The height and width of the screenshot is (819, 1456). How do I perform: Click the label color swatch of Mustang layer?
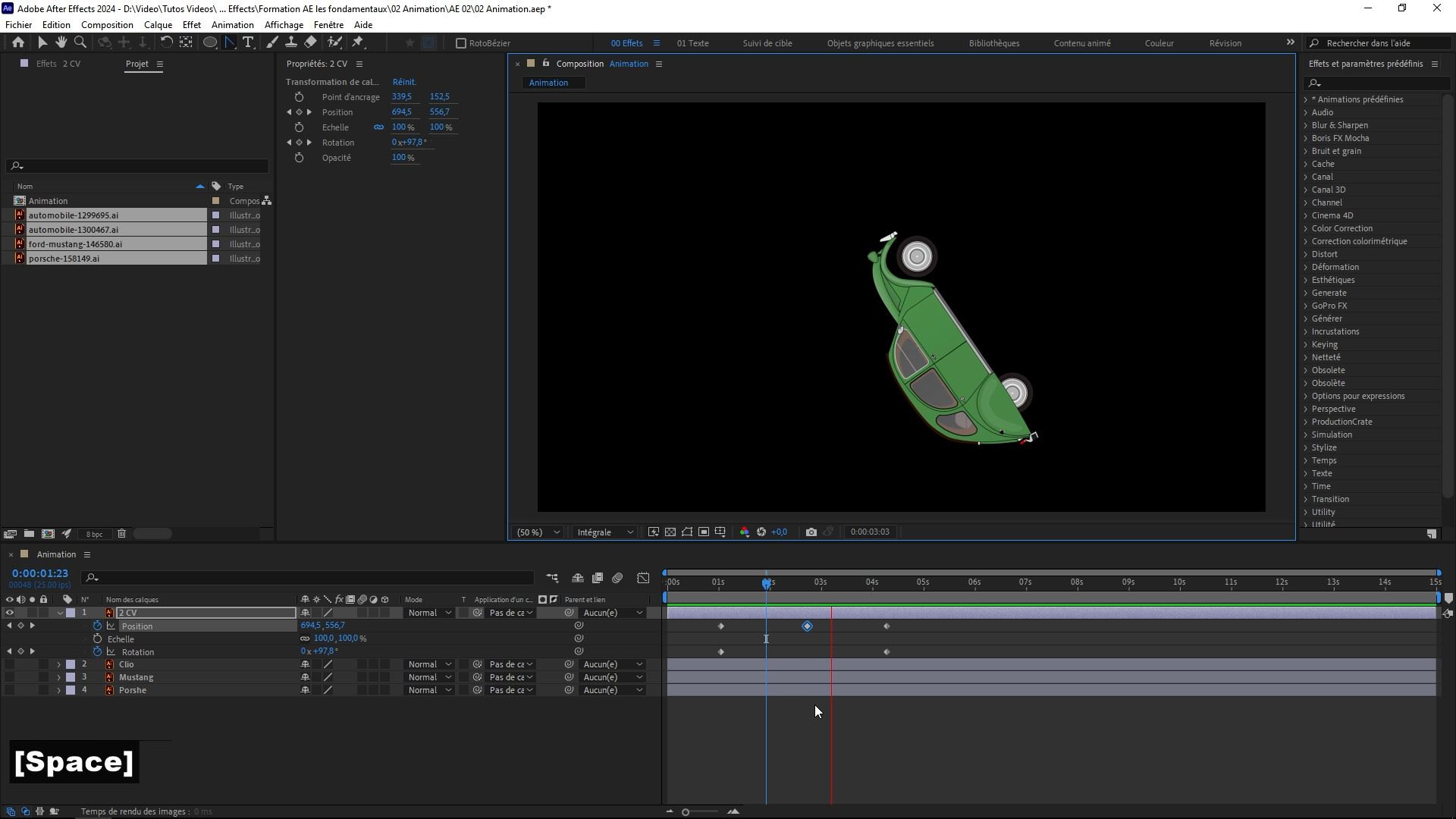[x=71, y=678]
